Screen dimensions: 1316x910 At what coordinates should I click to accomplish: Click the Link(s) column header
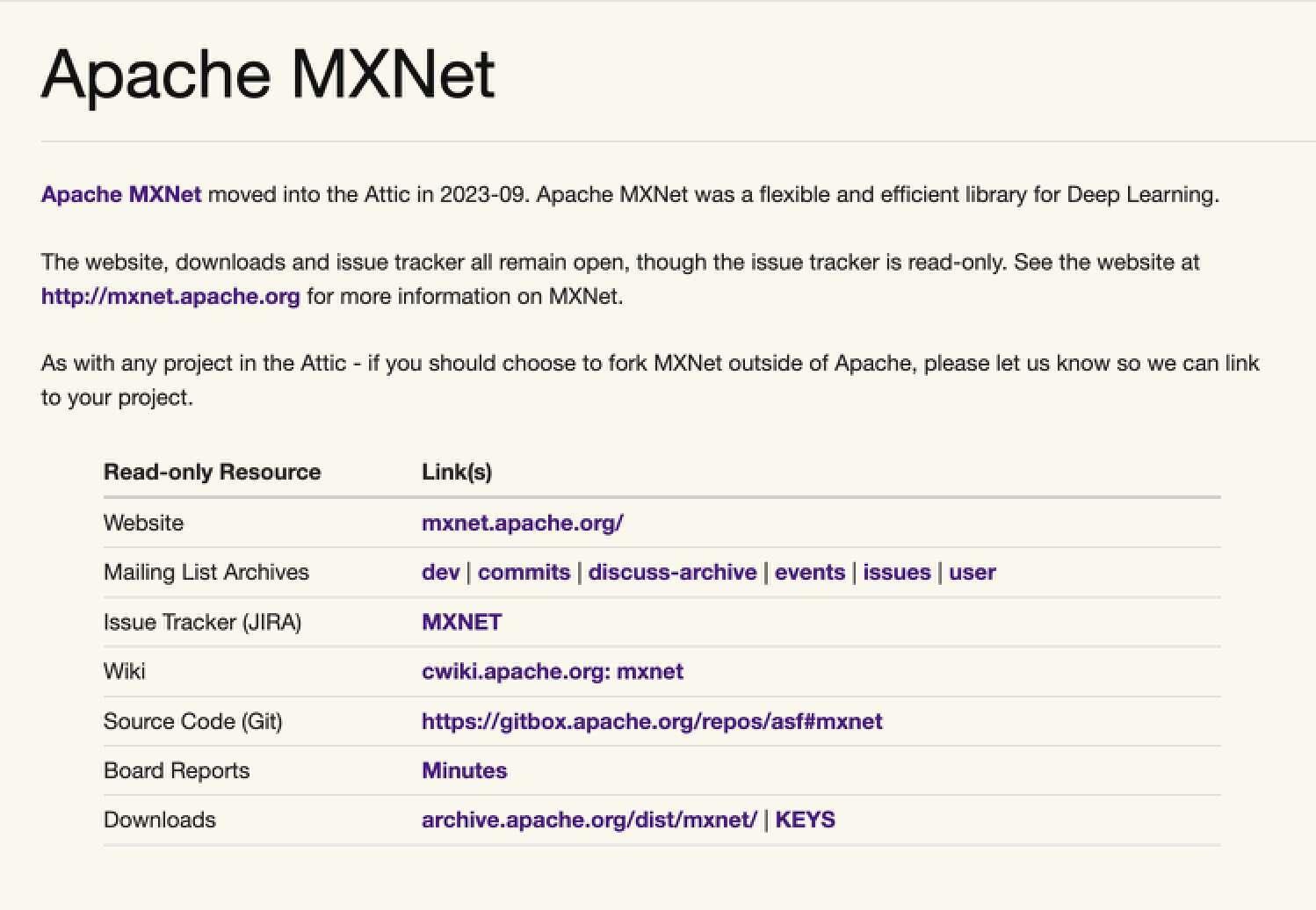tap(457, 472)
